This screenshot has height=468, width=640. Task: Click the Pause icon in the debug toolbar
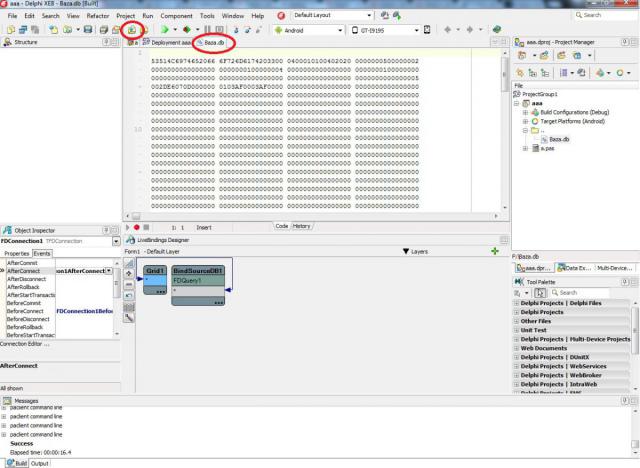coord(207,30)
